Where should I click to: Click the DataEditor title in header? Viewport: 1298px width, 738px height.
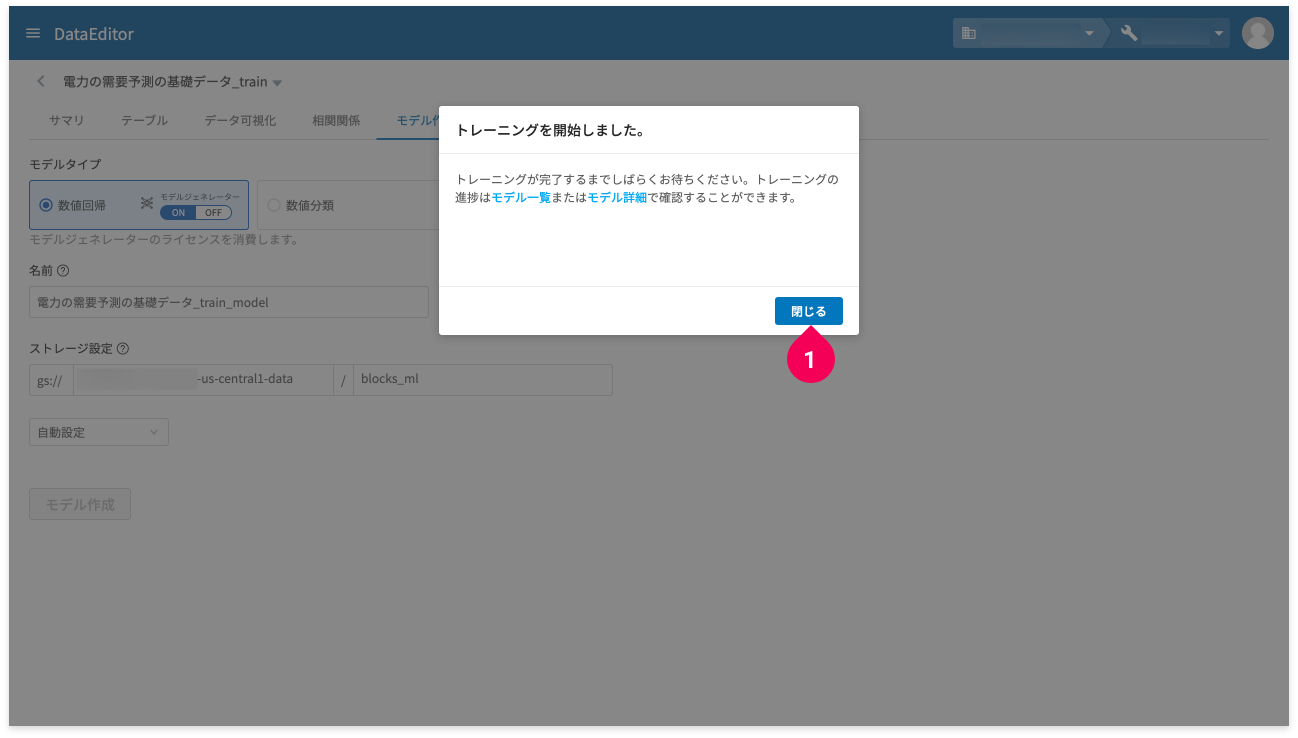(x=94, y=34)
